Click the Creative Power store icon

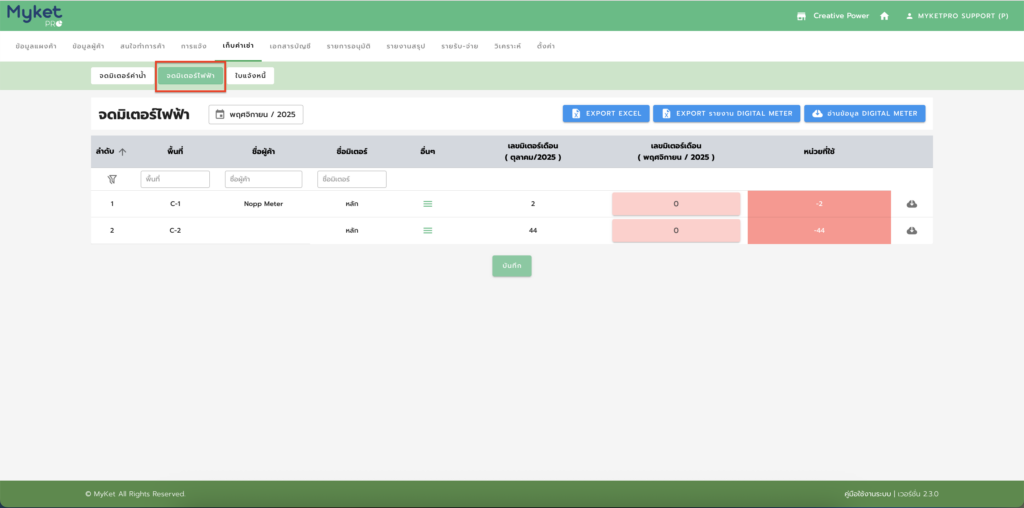coord(801,16)
